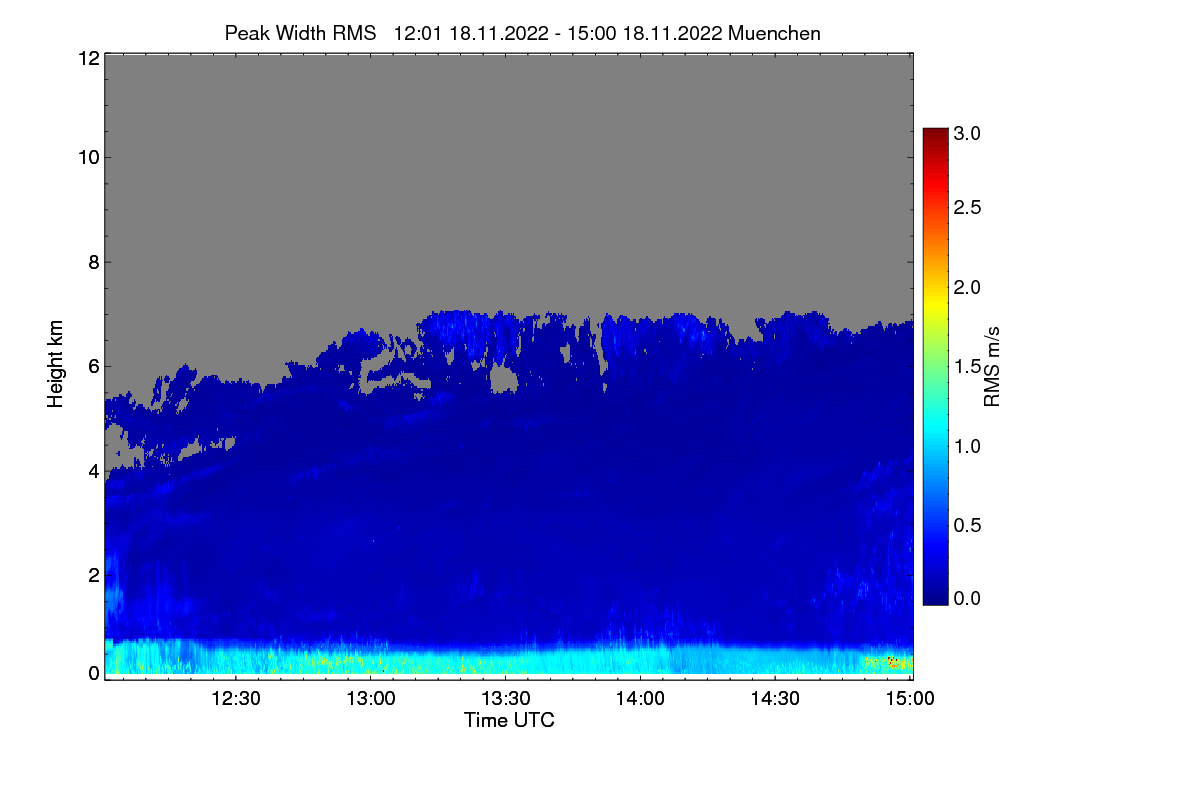The image size is (1200, 800).
Task: Click the colorbar '2.0' value label
Action: tap(967, 288)
